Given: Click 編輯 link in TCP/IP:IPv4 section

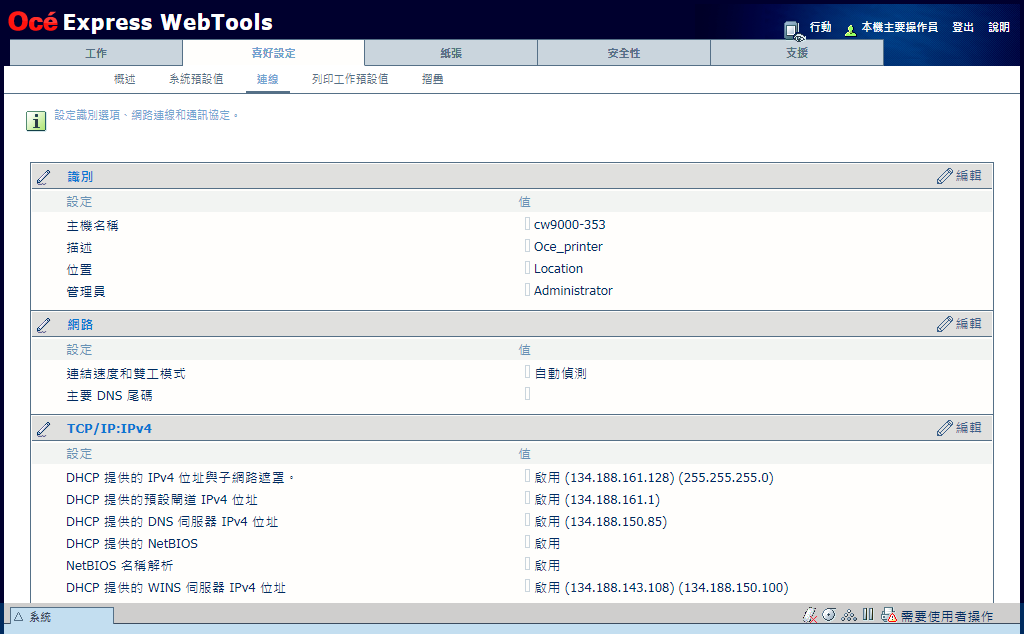Looking at the screenshot, I should coord(968,428).
